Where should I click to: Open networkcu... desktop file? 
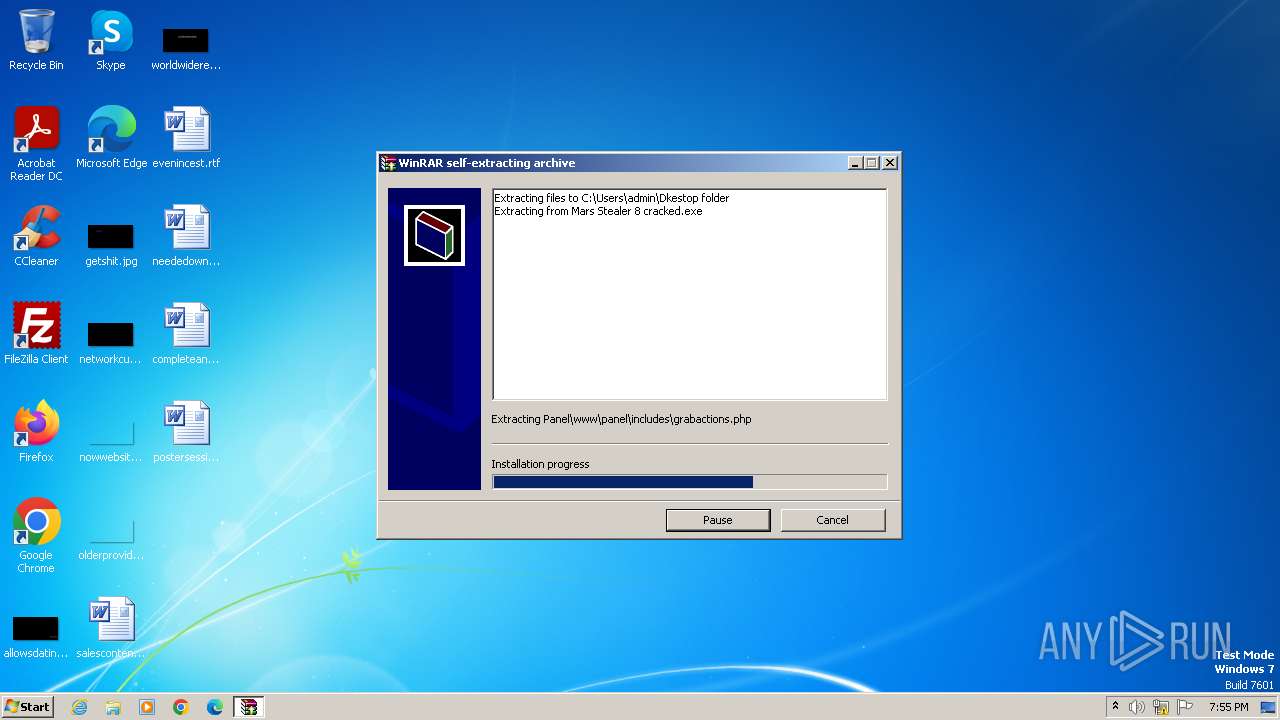[110, 342]
